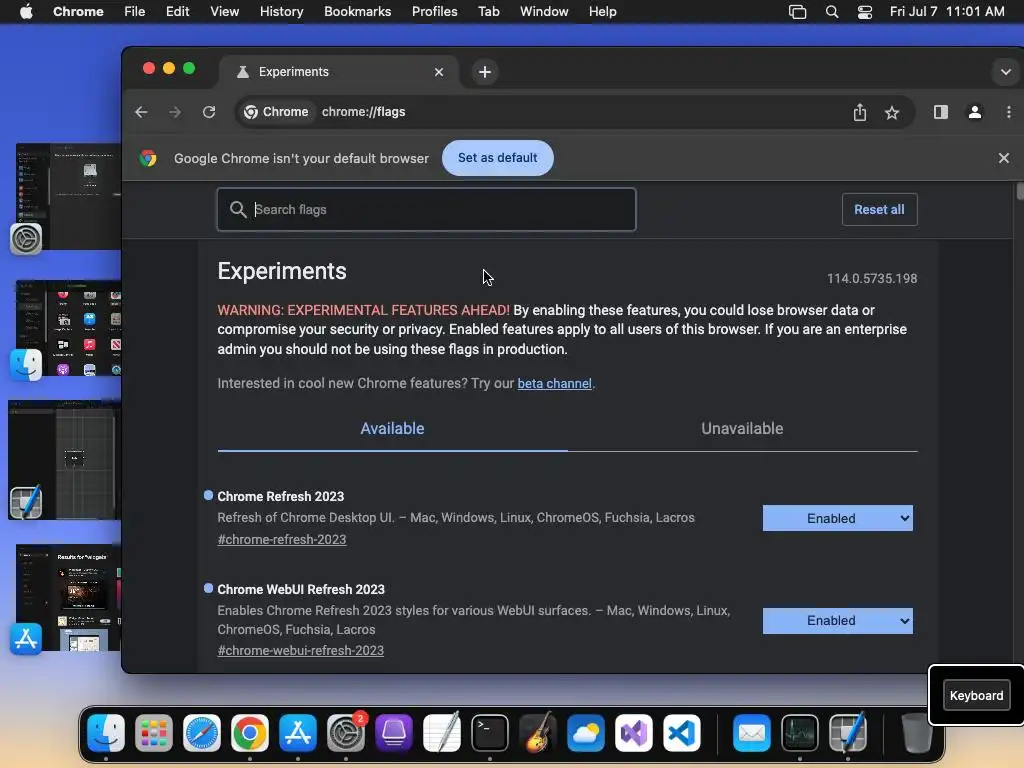The image size is (1024, 768).
Task: Open Trash in the Dock
Action: pos(916,733)
